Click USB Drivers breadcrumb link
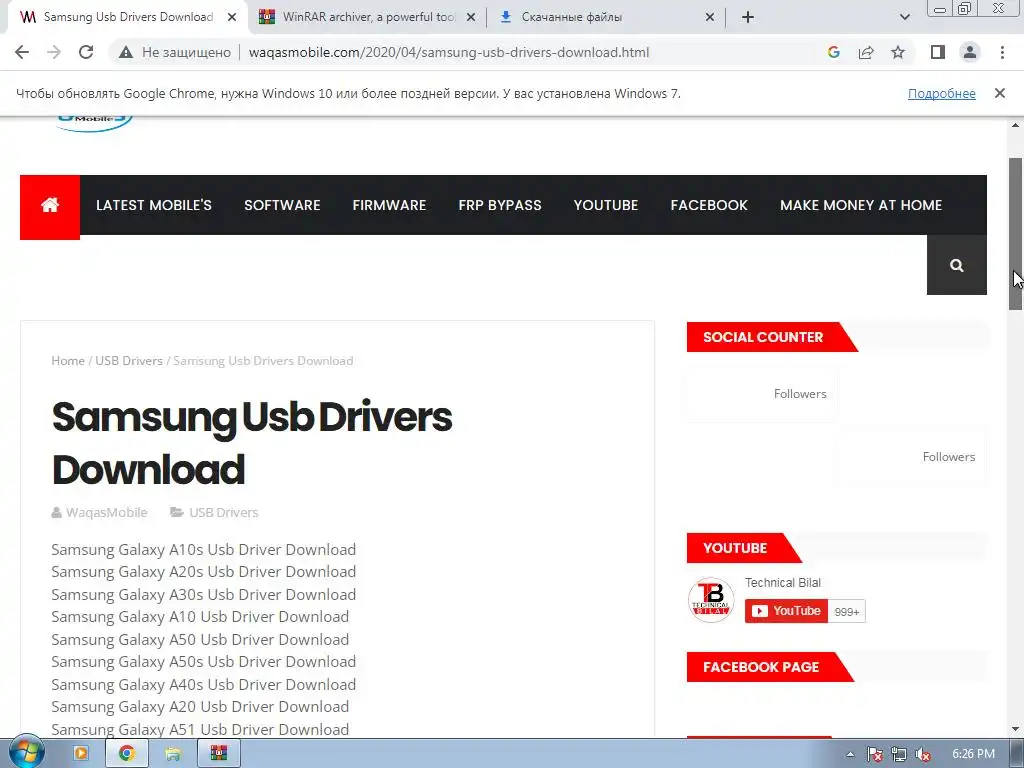The width and height of the screenshot is (1024, 768). click(x=129, y=360)
